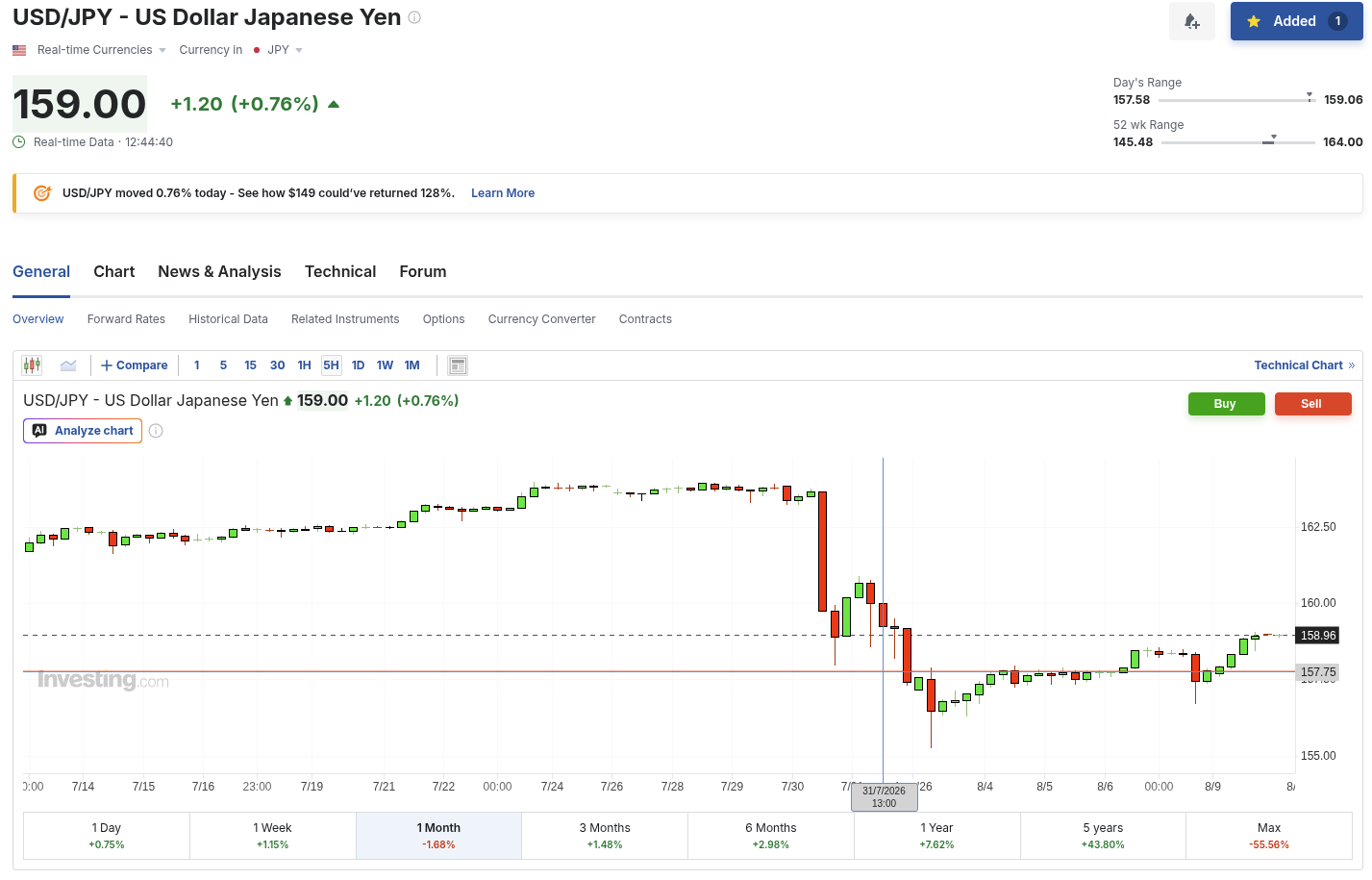Click the star Added watchlist button
Image resolution: width=1372 pixels, height=880 pixels.
click(x=1296, y=21)
